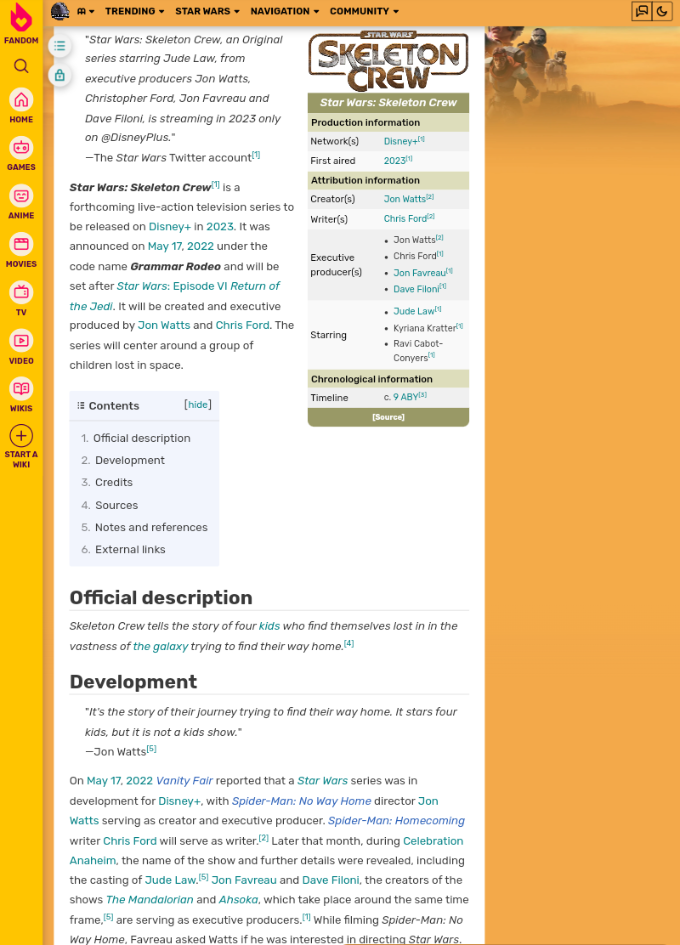This screenshot has height=945, width=680.
Task: Open the Movies section icon
Action: (21, 245)
